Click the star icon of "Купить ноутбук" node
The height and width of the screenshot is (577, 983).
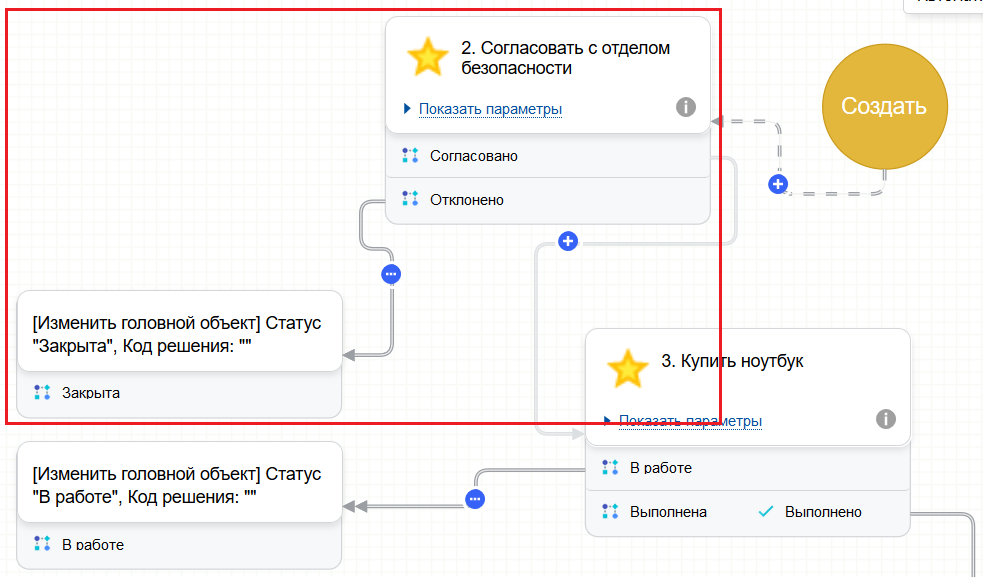[x=627, y=369]
